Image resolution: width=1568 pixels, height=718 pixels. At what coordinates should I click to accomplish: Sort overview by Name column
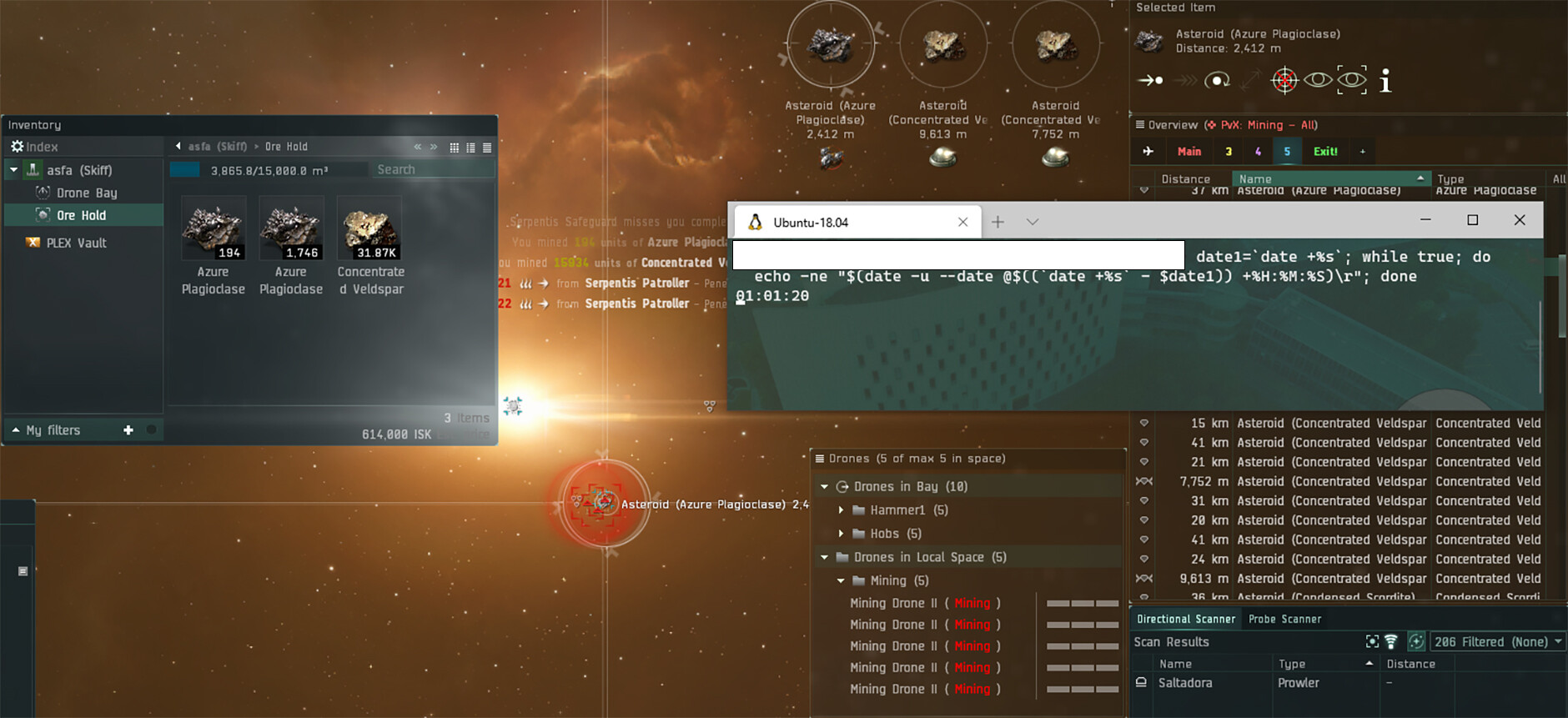tap(1331, 178)
